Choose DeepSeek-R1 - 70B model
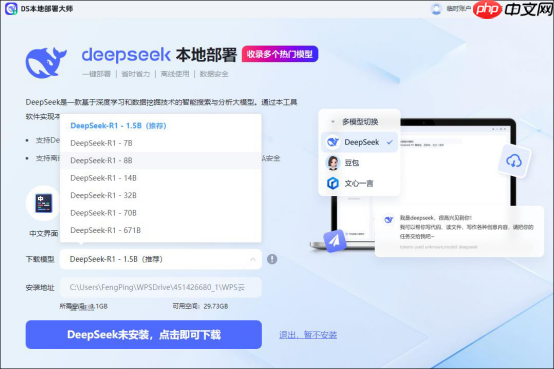Image resolution: width=554 pixels, height=369 pixels. pyautogui.click(x=161, y=213)
